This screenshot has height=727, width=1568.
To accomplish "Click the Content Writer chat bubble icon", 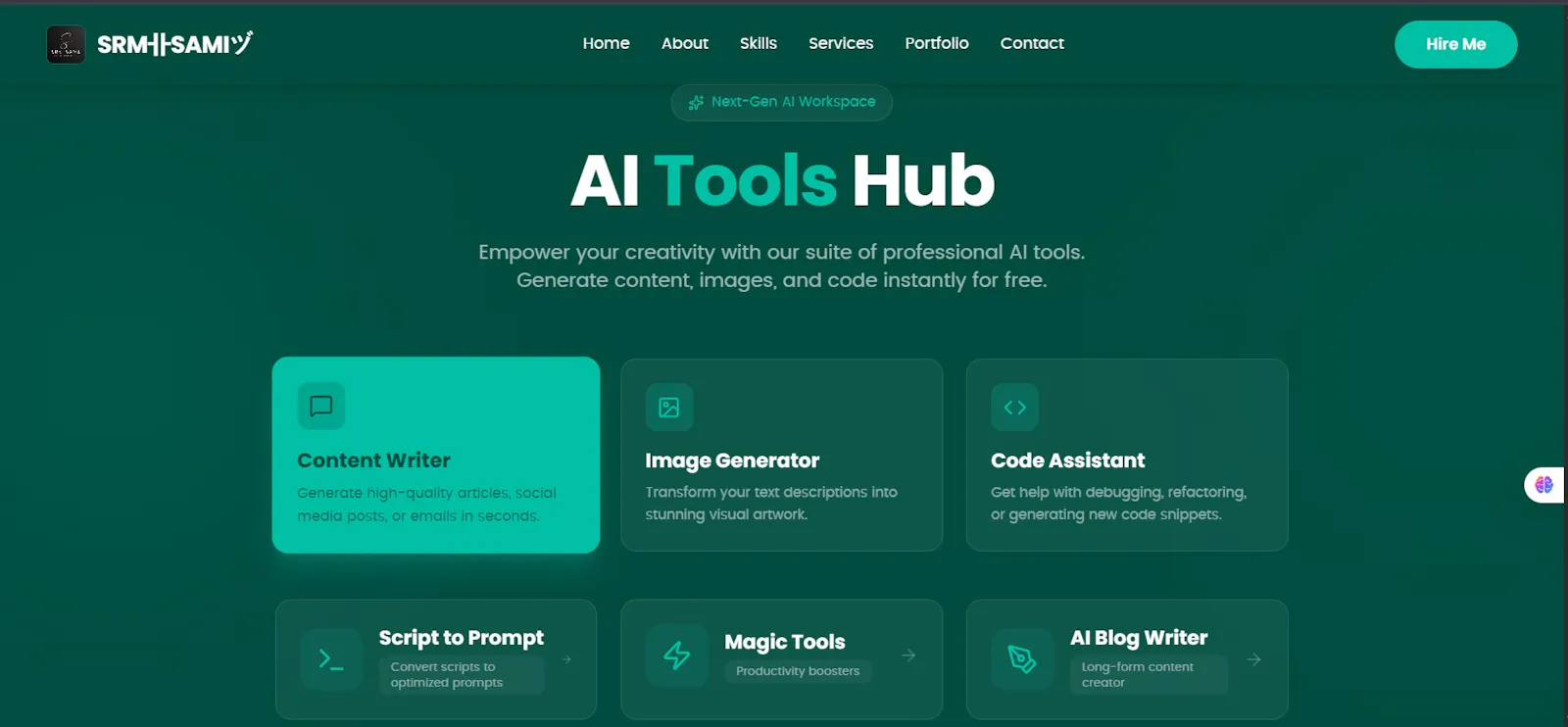I will click(x=321, y=406).
